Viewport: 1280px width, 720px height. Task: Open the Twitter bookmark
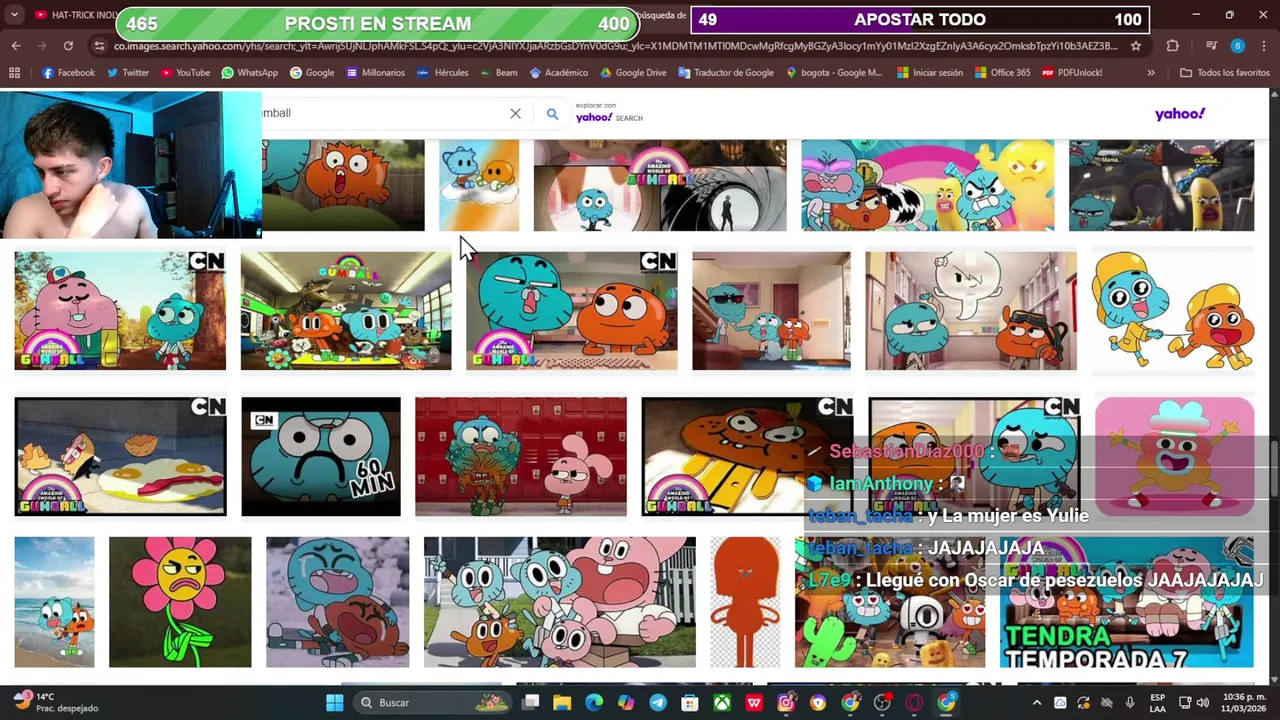click(128, 73)
